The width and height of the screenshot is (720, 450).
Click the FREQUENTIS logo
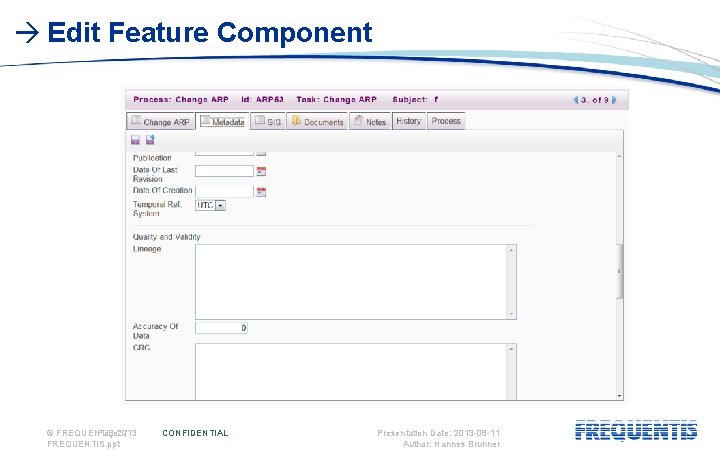click(x=636, y=431)
